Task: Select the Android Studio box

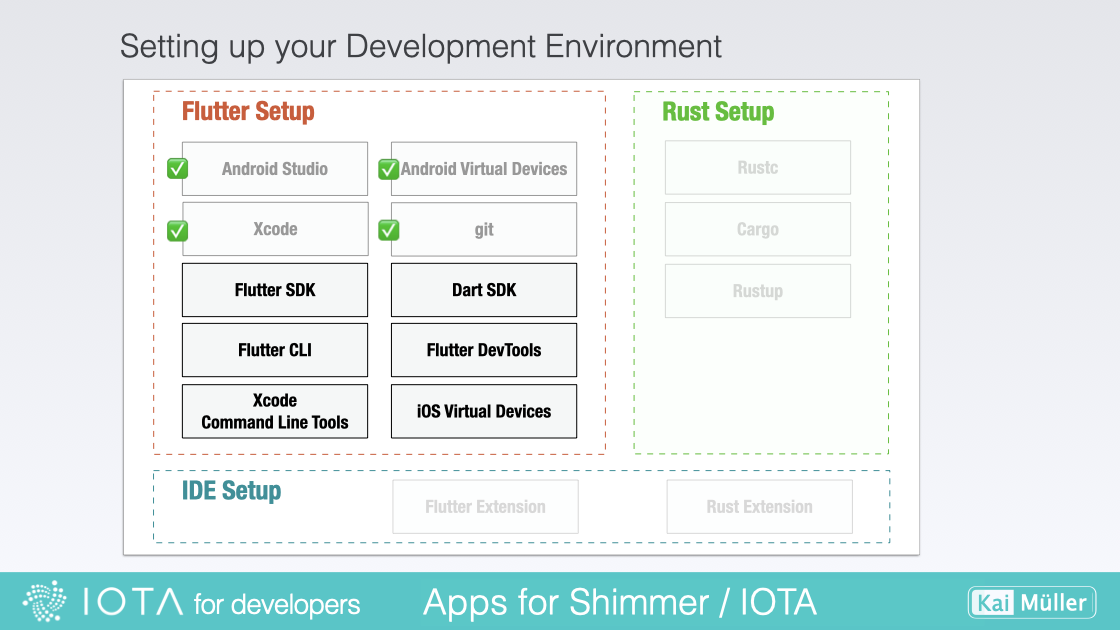Action: click(x=275, y=169)
